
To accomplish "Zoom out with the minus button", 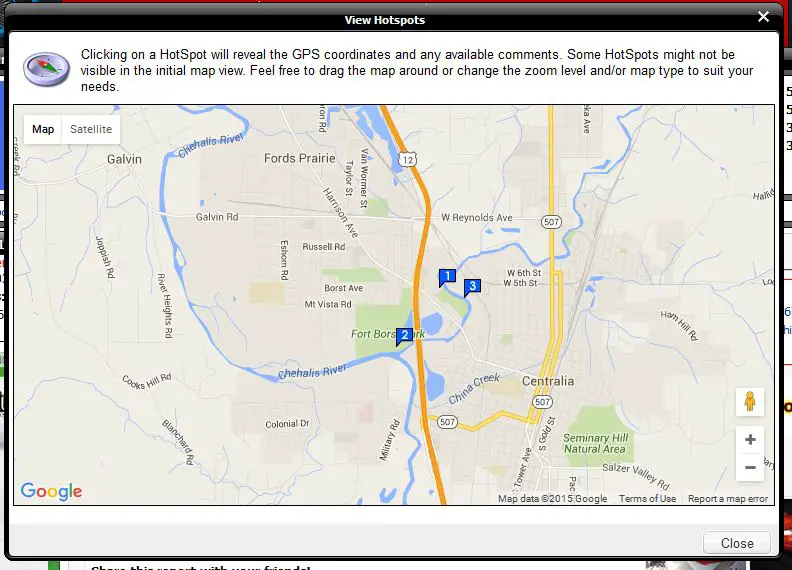I will point(750,467).
